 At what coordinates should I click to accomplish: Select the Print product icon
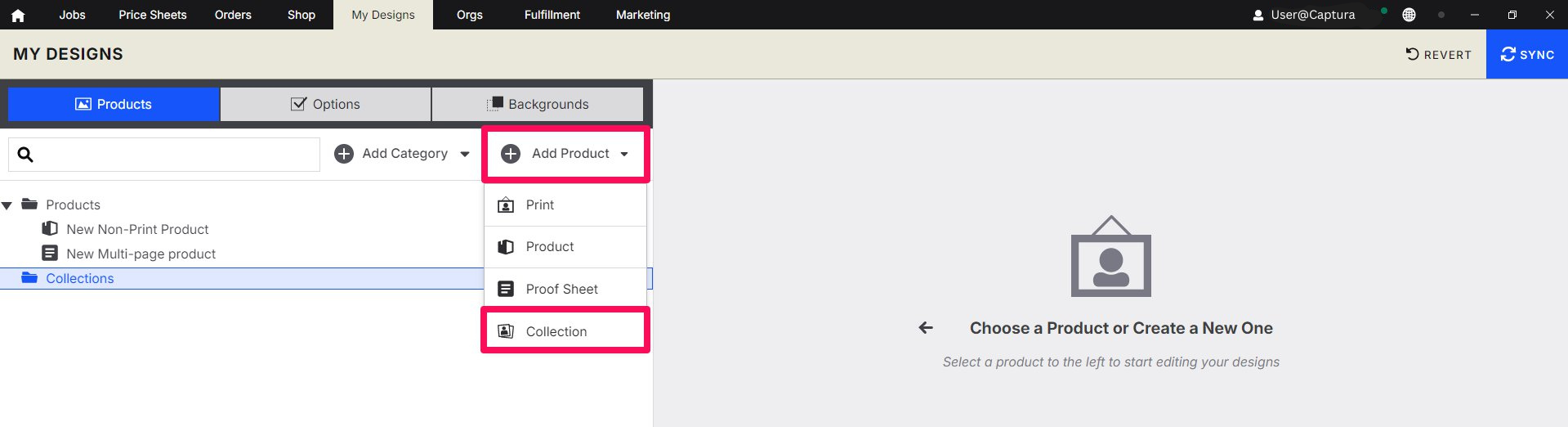(x=506, y=205)
